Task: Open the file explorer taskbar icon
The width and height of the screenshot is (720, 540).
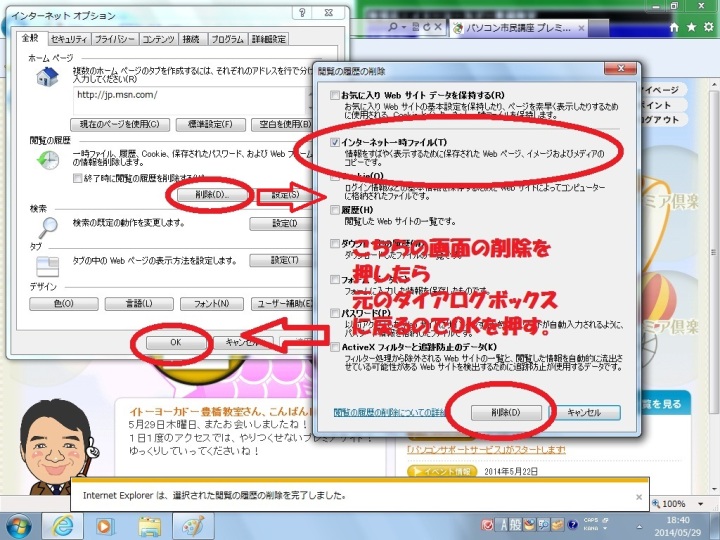Action: [x=149, y=524]
